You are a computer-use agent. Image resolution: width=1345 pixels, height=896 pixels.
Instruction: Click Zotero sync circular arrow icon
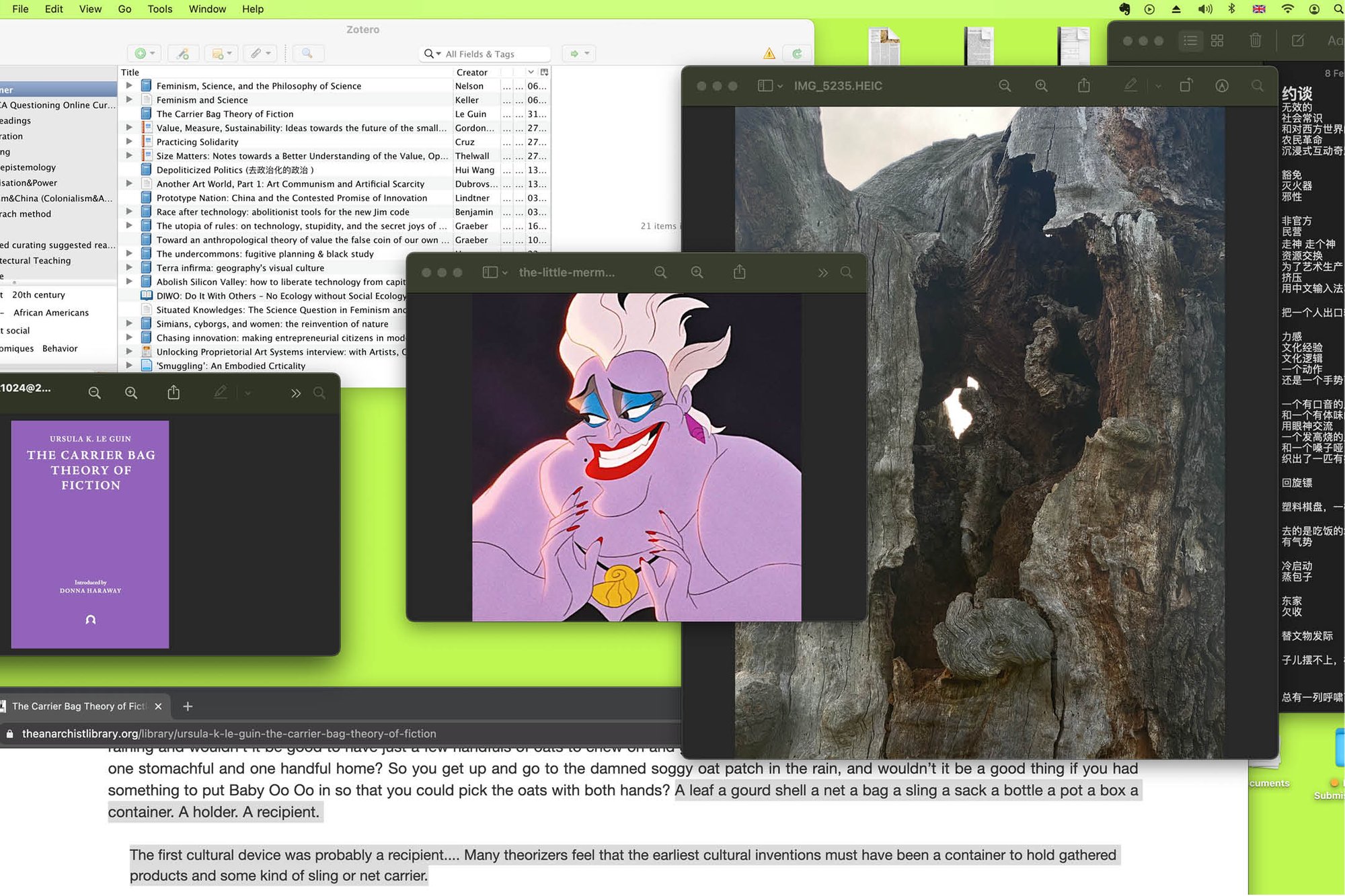pyautogui.click(x=797, y=54)
